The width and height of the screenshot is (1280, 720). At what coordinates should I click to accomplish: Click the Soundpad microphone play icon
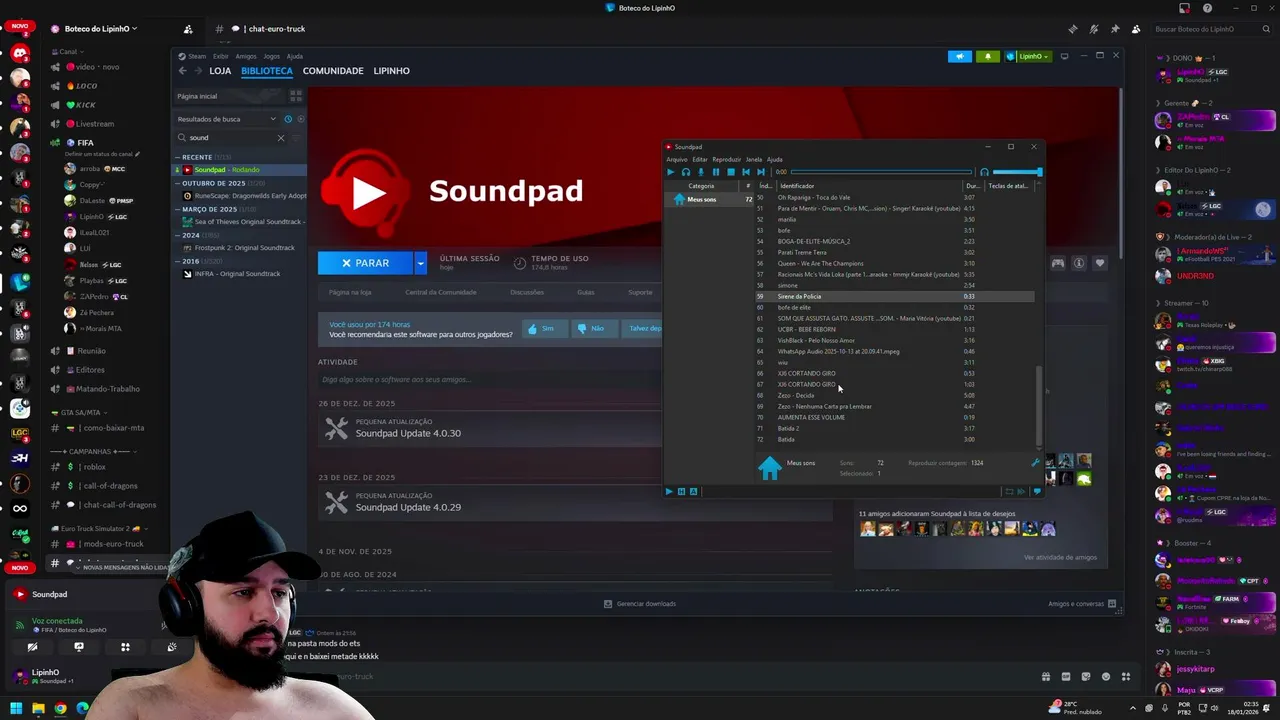point(701,172)
